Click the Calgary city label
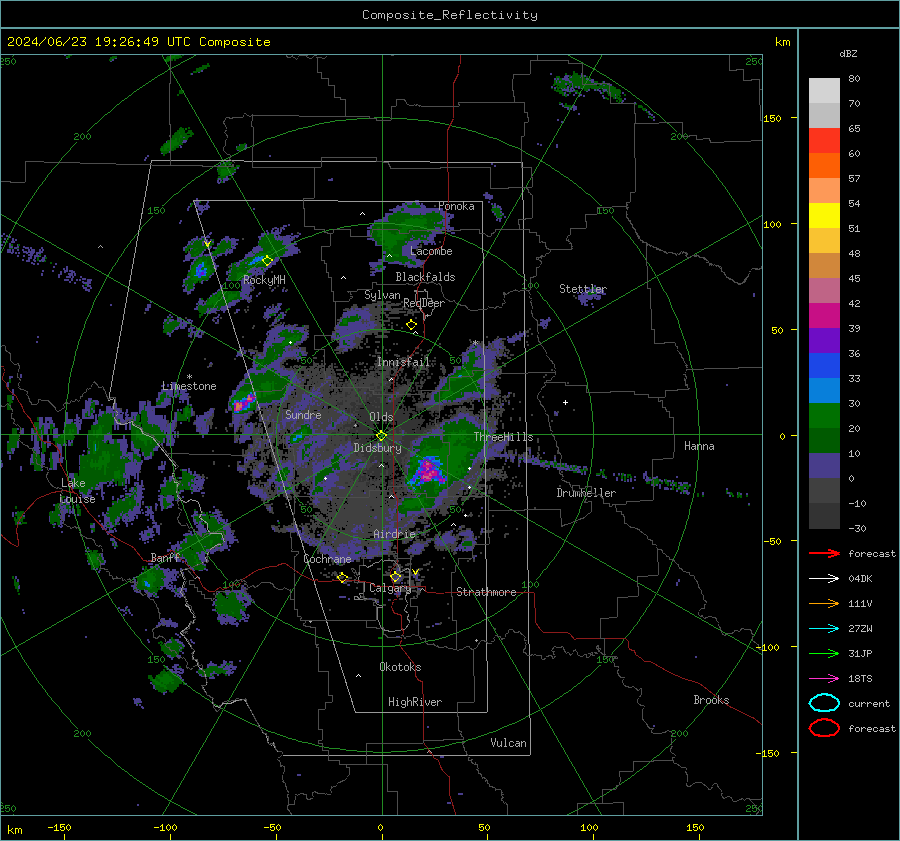Screen dimensions: 900x841 (x=390, y=588)
